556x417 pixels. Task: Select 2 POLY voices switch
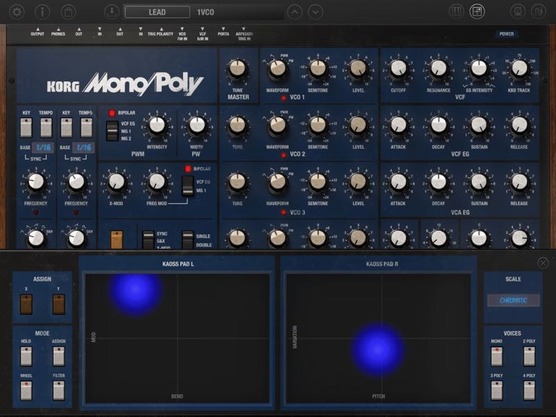pyautogui.click(x=529, y=356)
